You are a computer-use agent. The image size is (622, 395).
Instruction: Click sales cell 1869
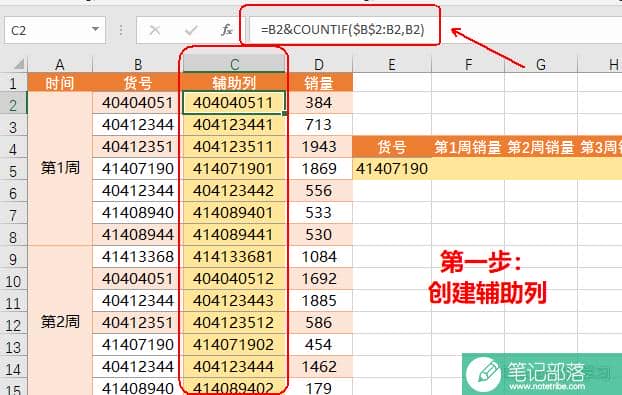[319, 169]
